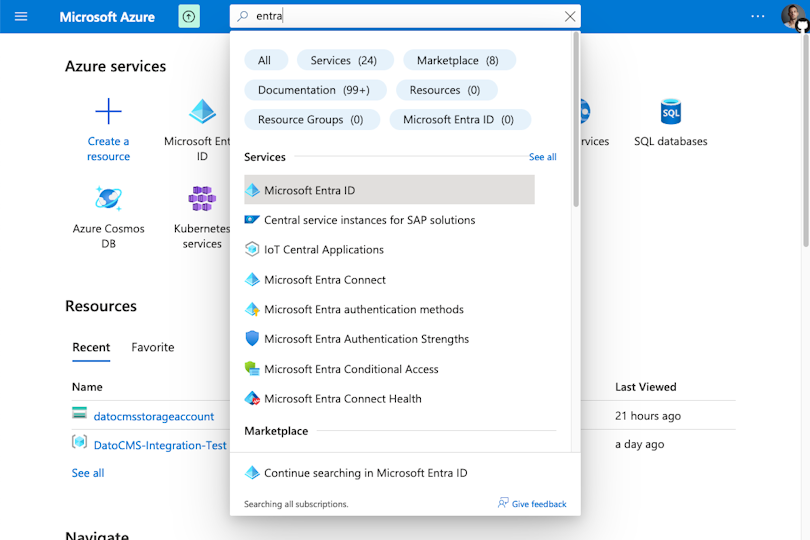
Task: Click the Name column header
Action: (87, 387)
